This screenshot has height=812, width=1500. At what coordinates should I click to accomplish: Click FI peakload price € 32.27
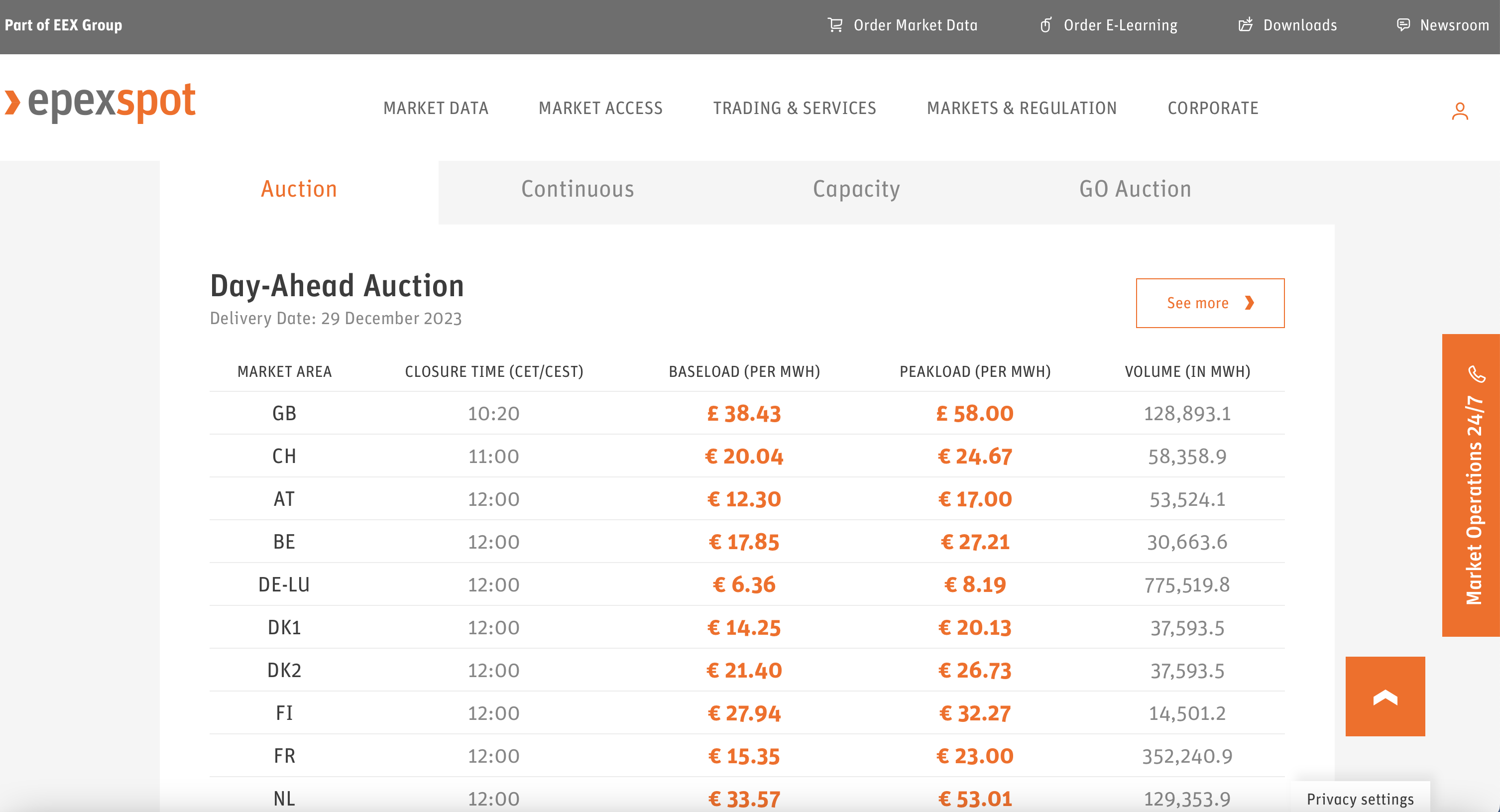975,713
